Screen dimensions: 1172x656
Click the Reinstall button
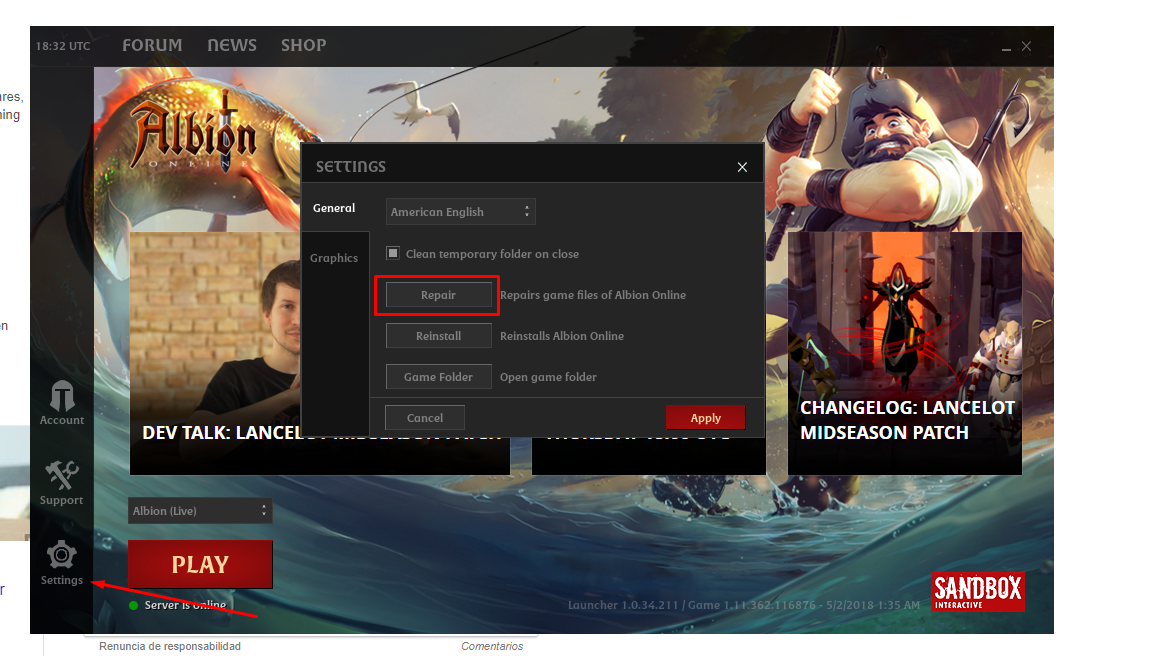coord(438,336)
